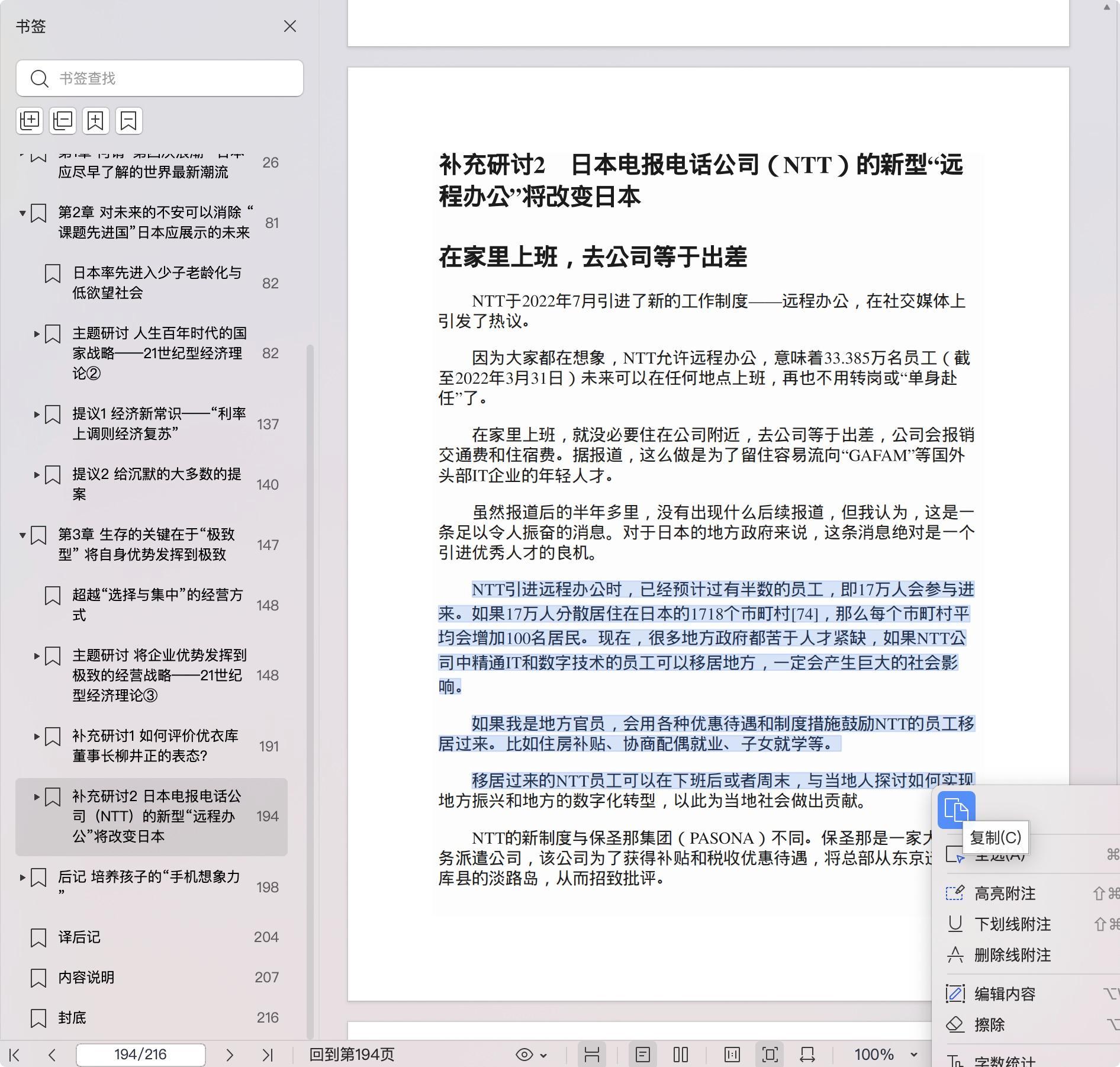Click the copy icon in context menu
The image size is (1120, 1067).
click(956, 809)
